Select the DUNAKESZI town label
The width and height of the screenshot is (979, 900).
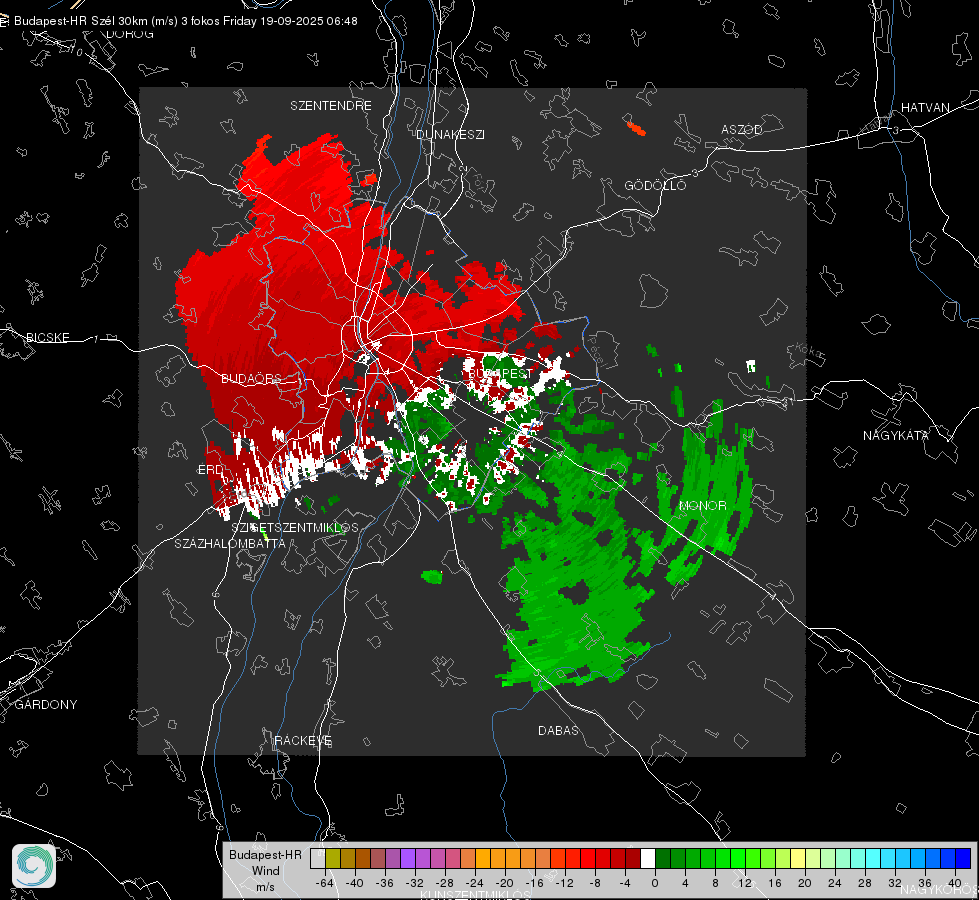click(x=450, y=134)
